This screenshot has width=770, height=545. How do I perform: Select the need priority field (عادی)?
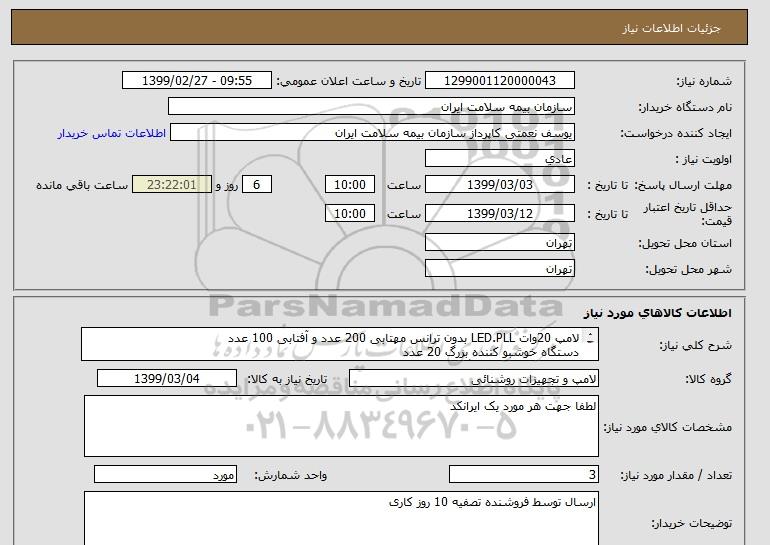499,159
